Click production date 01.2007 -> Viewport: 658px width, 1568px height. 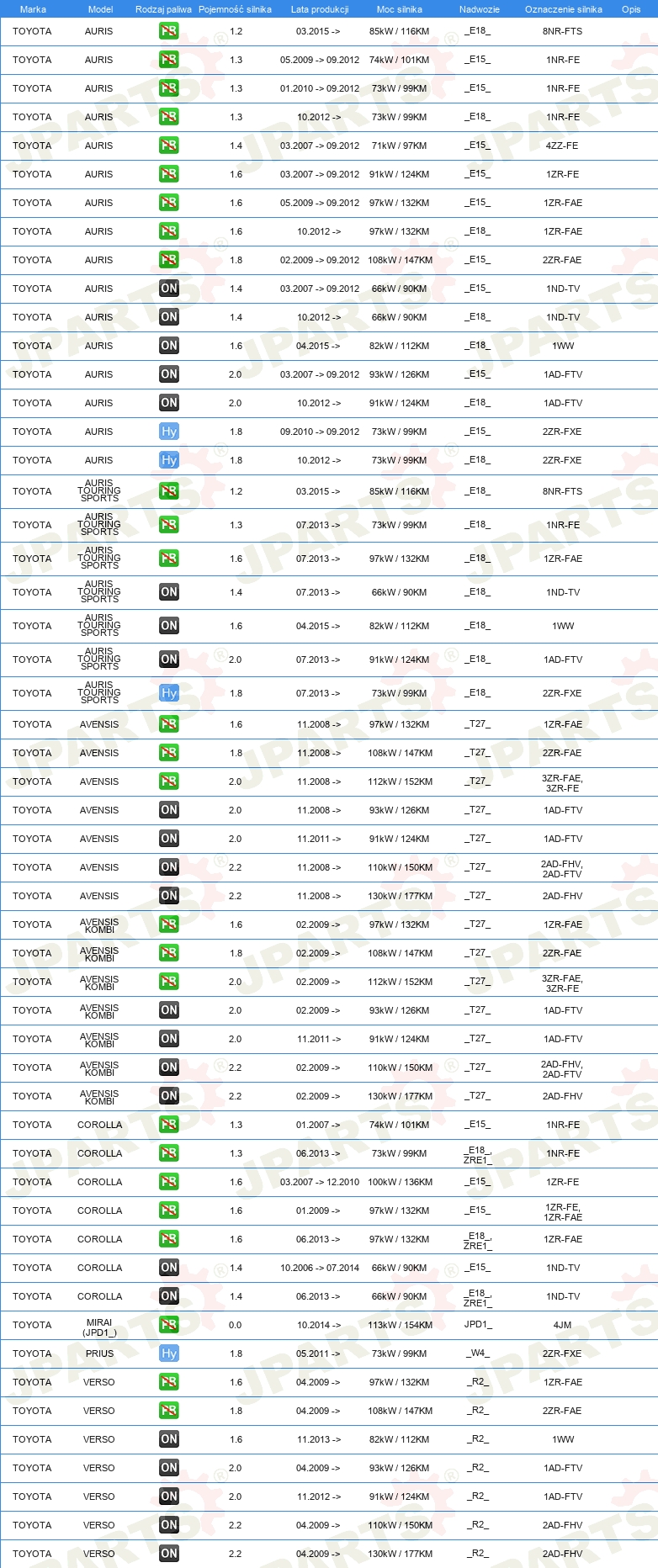point(319,1125)
